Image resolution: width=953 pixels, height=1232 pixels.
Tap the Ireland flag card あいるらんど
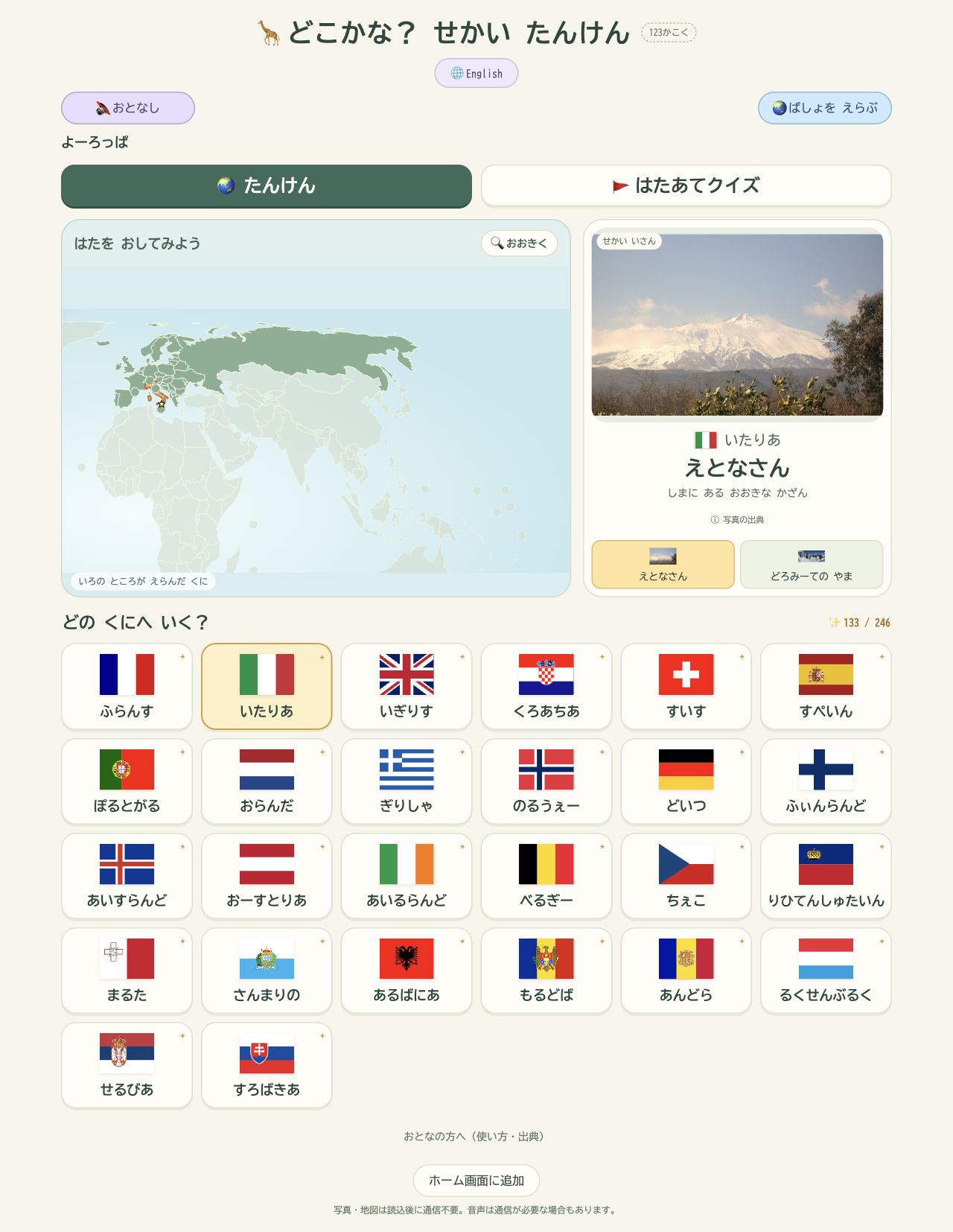407,876
